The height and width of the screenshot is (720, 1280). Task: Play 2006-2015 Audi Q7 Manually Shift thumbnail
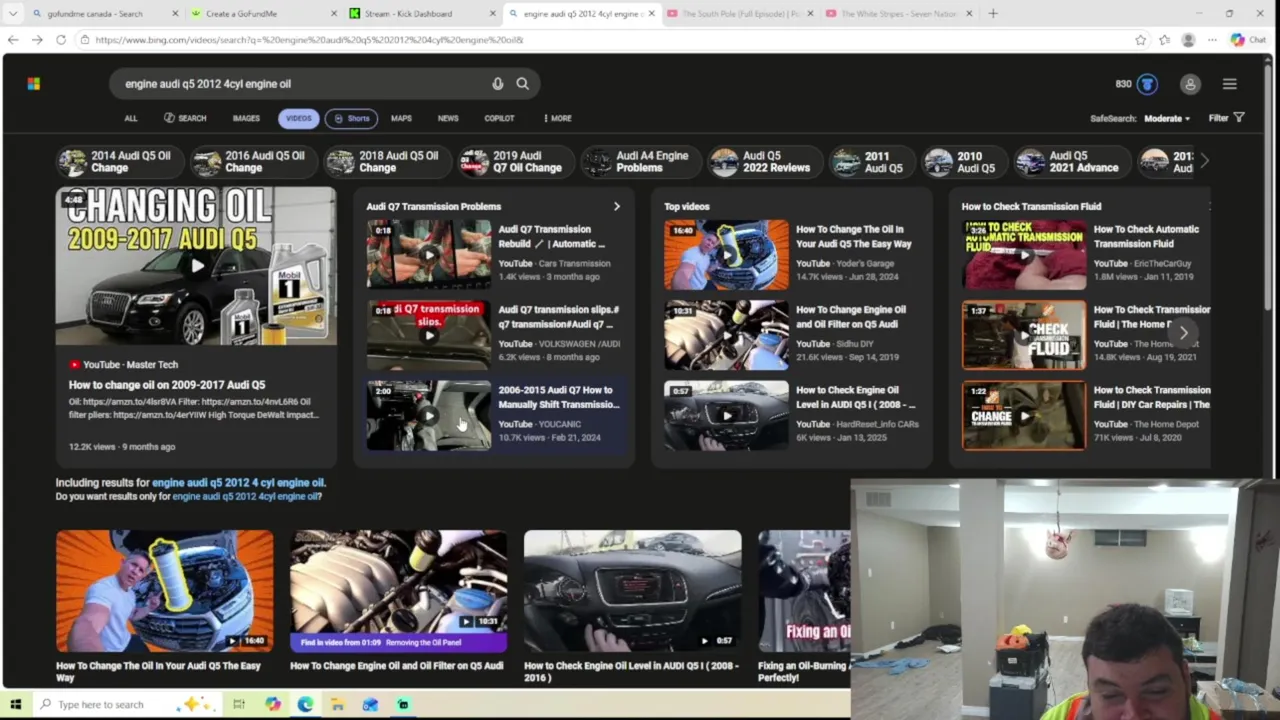[428, 415]
